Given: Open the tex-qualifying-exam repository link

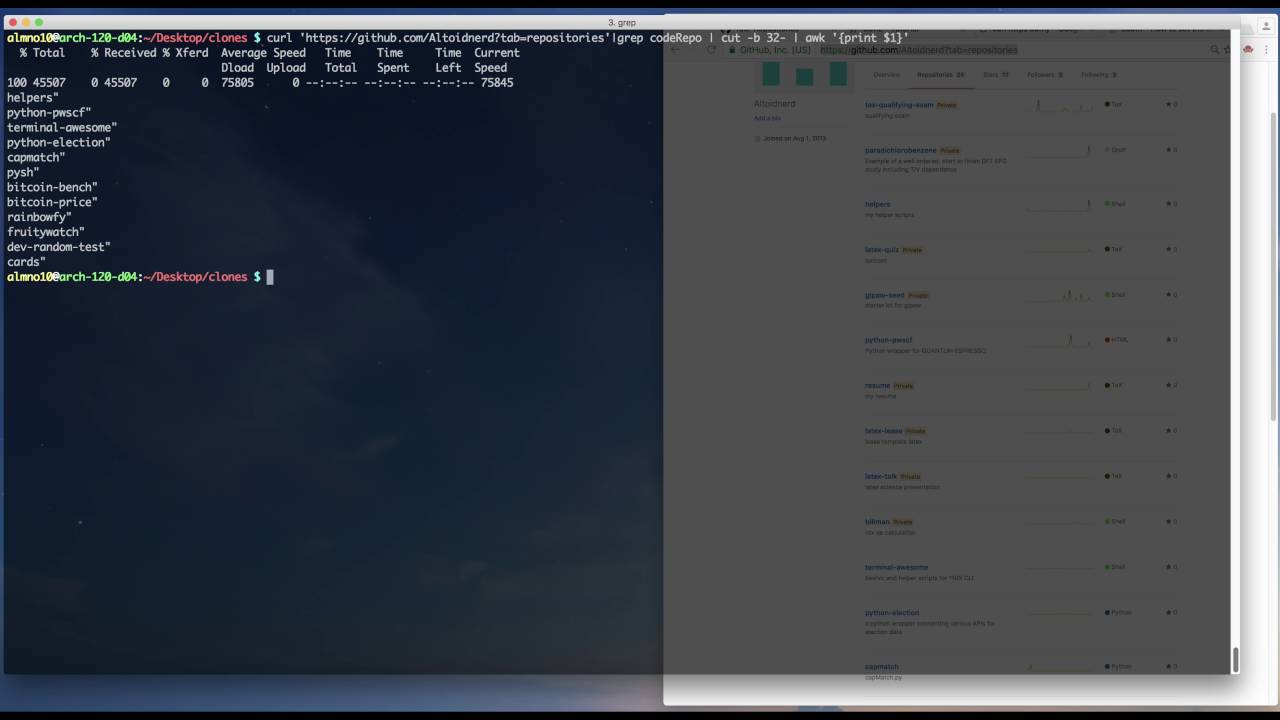Looking at the screenshot, I should point(899,104).
